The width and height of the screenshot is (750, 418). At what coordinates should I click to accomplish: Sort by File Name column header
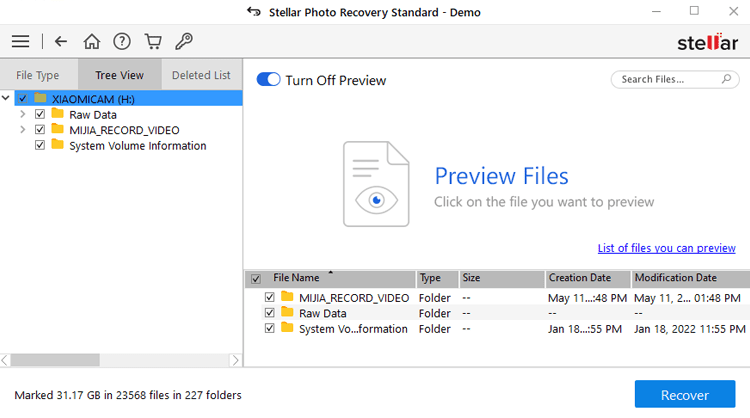[x=330, y=278]
